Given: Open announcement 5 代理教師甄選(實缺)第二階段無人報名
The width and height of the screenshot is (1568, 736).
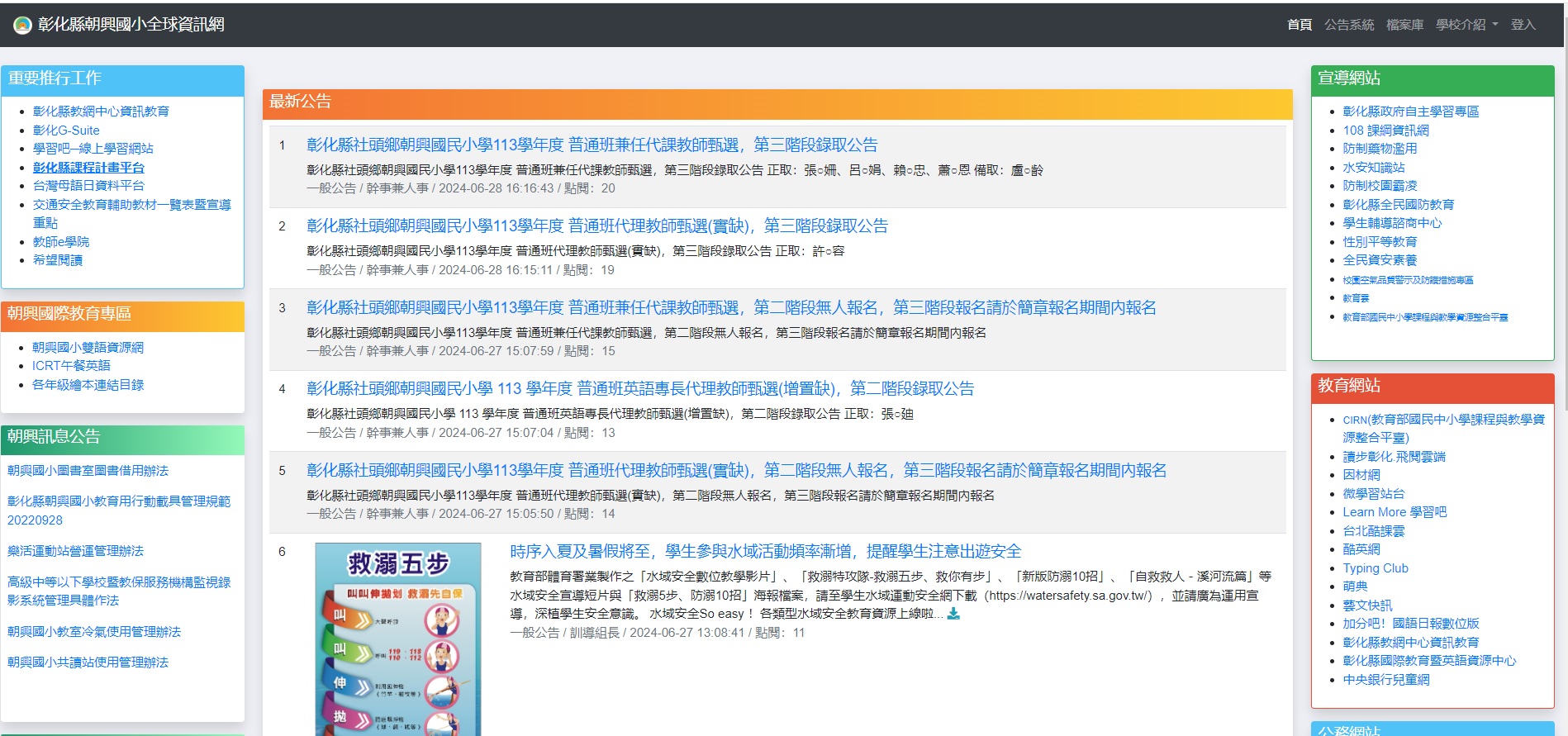Looking at the screenshot, I should [x=736, y=471].
